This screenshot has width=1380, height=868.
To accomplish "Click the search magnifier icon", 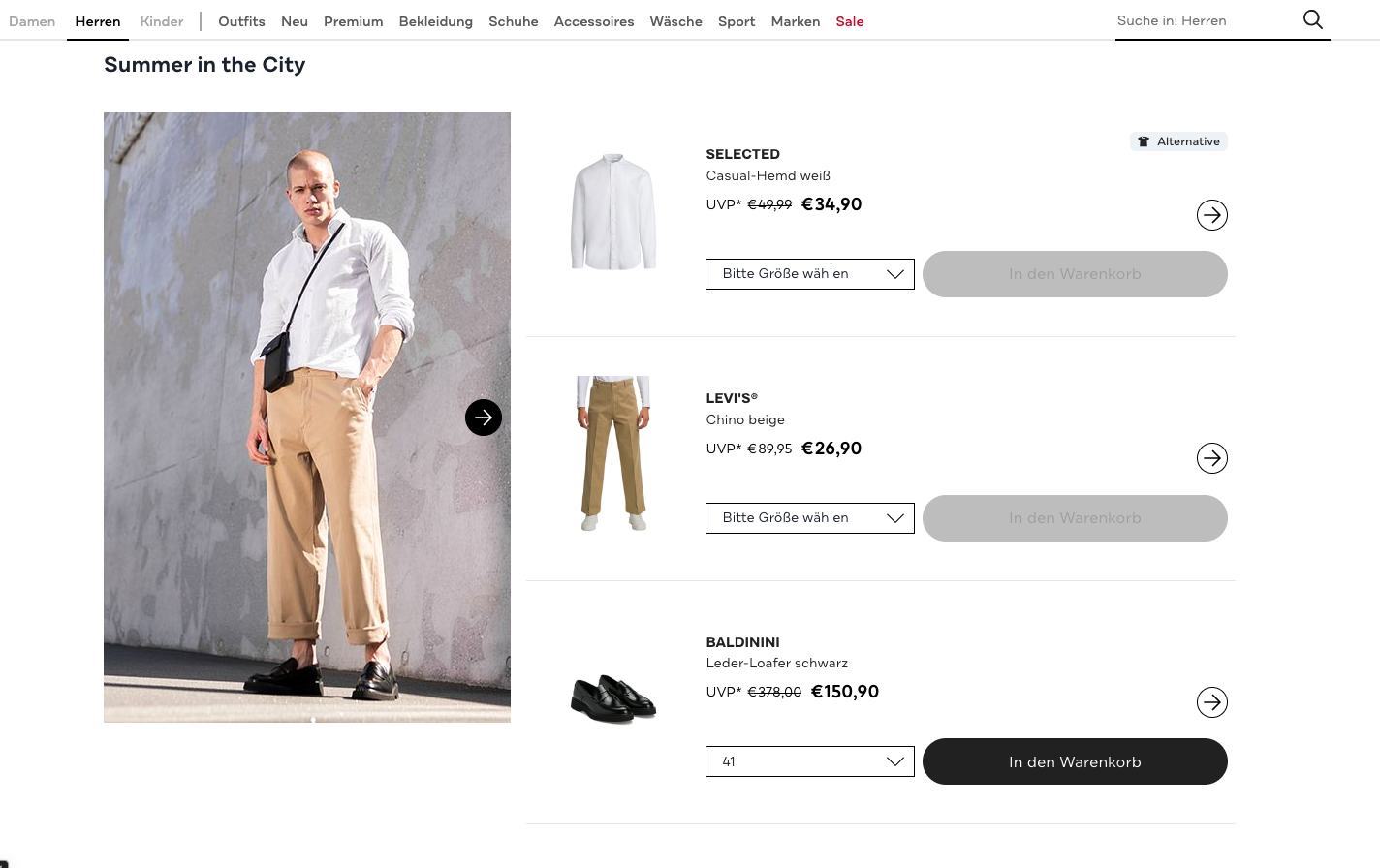I will (x=1313, y=19).
